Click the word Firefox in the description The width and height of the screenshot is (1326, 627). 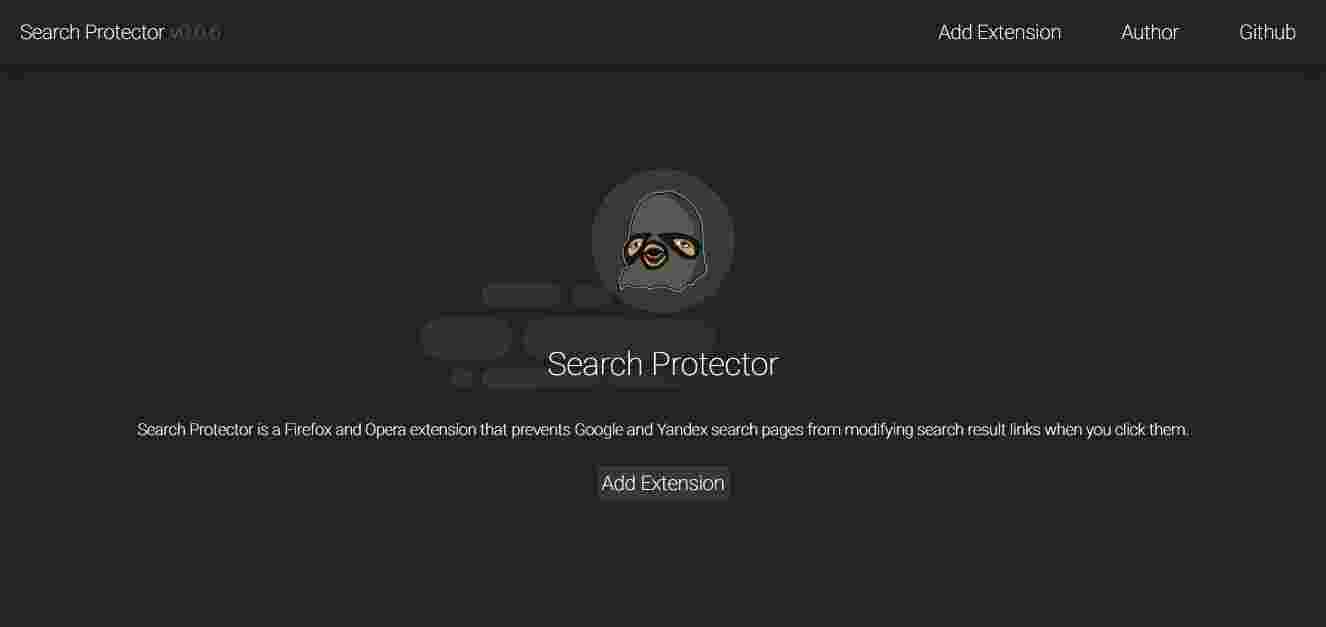point(307,430)
